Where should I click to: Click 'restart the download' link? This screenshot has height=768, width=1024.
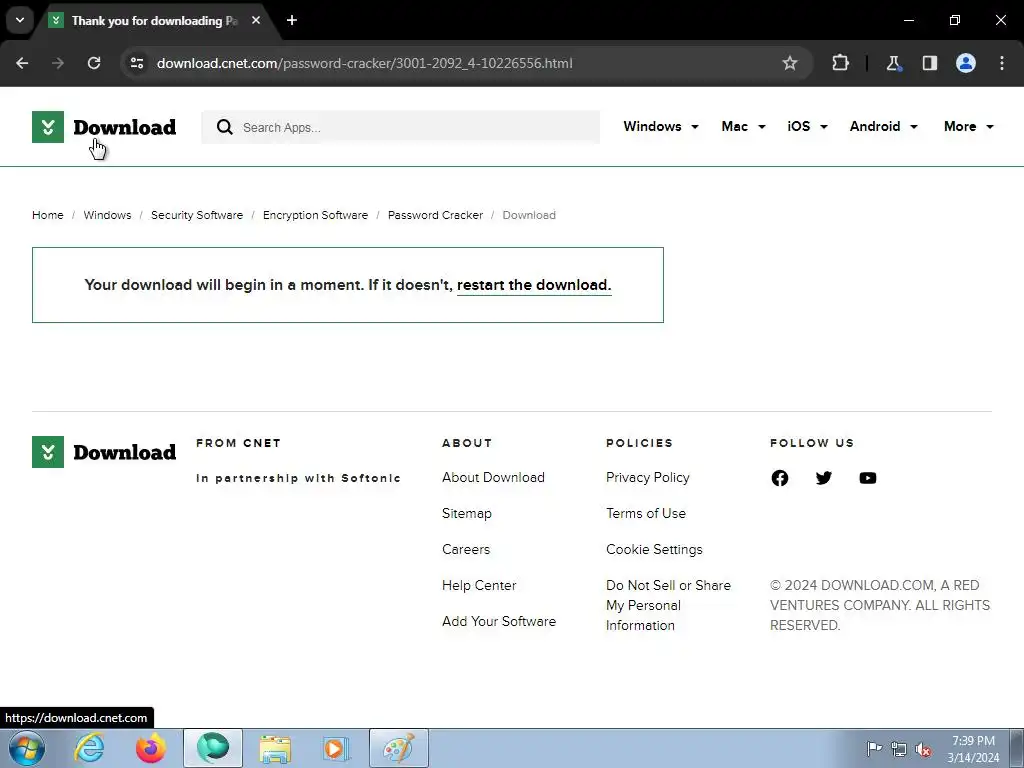(534, 285)
